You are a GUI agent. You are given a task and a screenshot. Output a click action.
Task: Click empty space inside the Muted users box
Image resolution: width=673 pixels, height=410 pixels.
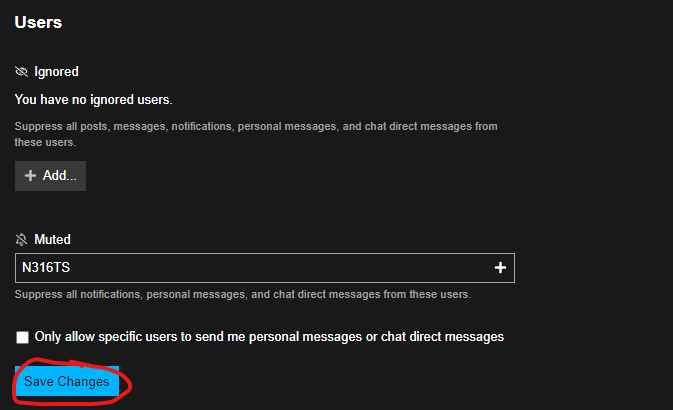point(300,268)
